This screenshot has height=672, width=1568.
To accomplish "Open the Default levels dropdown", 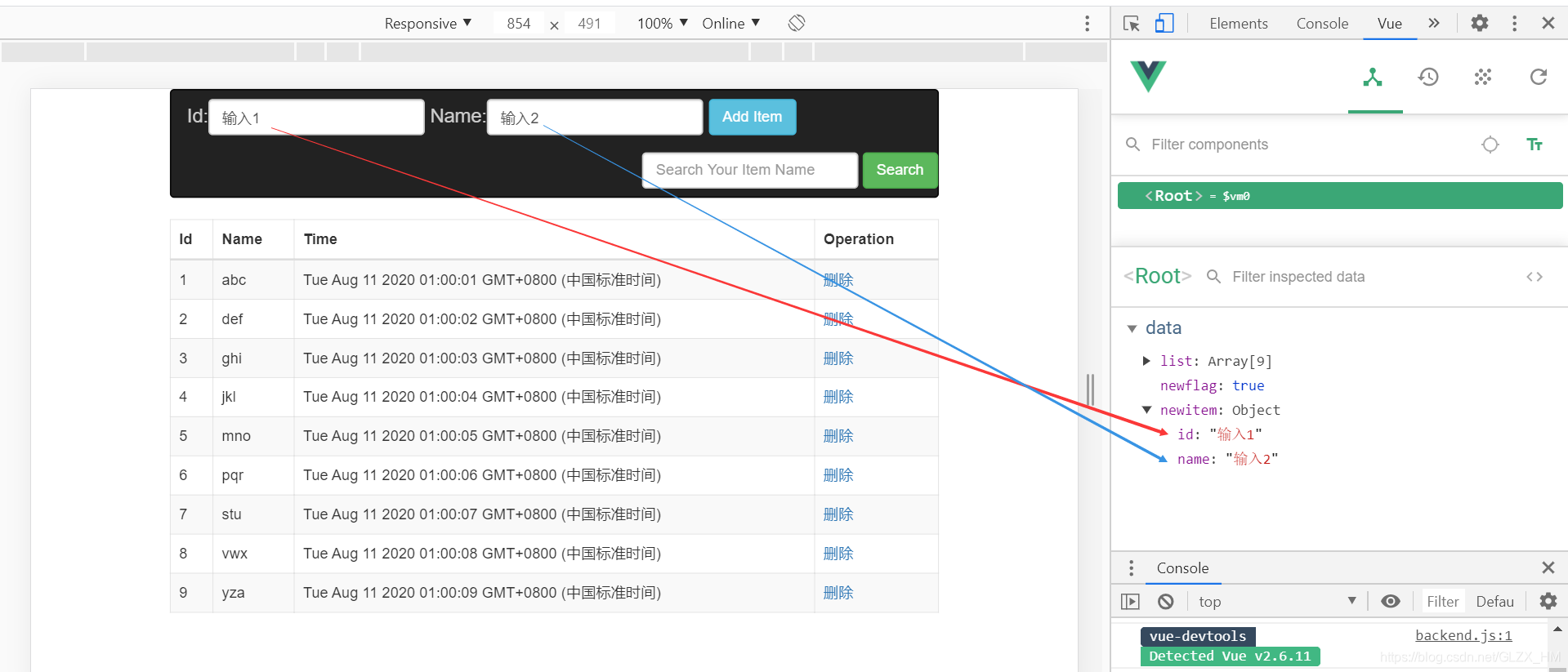I will [x=1495, y=602].
